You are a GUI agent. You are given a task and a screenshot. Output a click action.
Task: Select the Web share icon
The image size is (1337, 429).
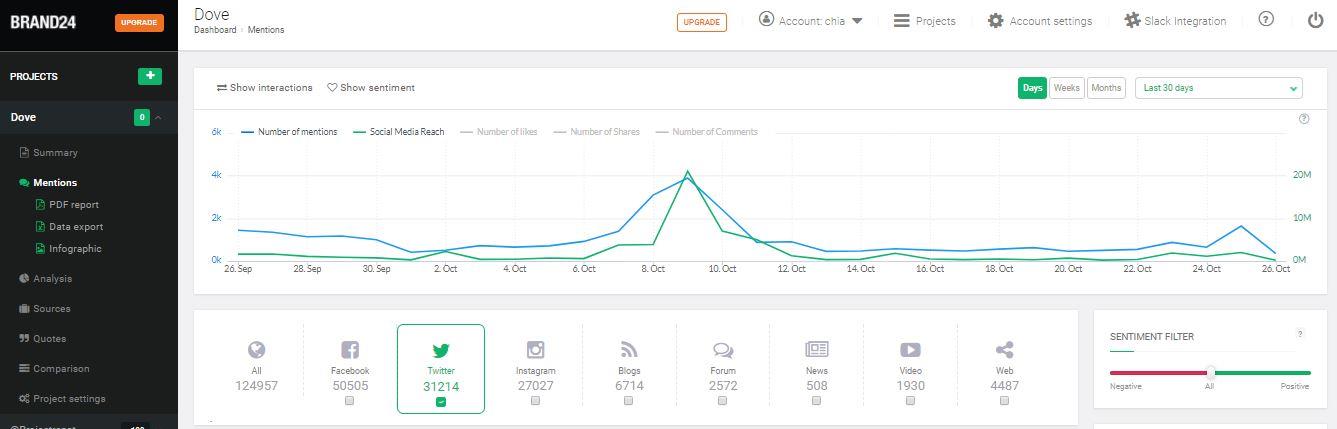tap(1004, 349)
